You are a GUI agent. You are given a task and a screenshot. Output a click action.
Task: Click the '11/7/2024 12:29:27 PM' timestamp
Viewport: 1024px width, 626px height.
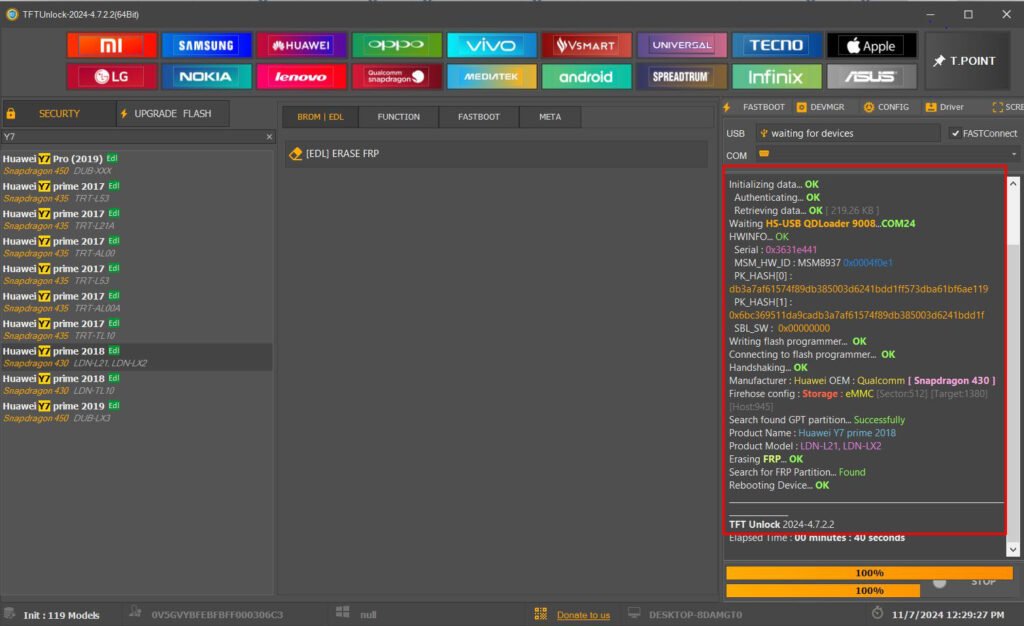point(948,614)
